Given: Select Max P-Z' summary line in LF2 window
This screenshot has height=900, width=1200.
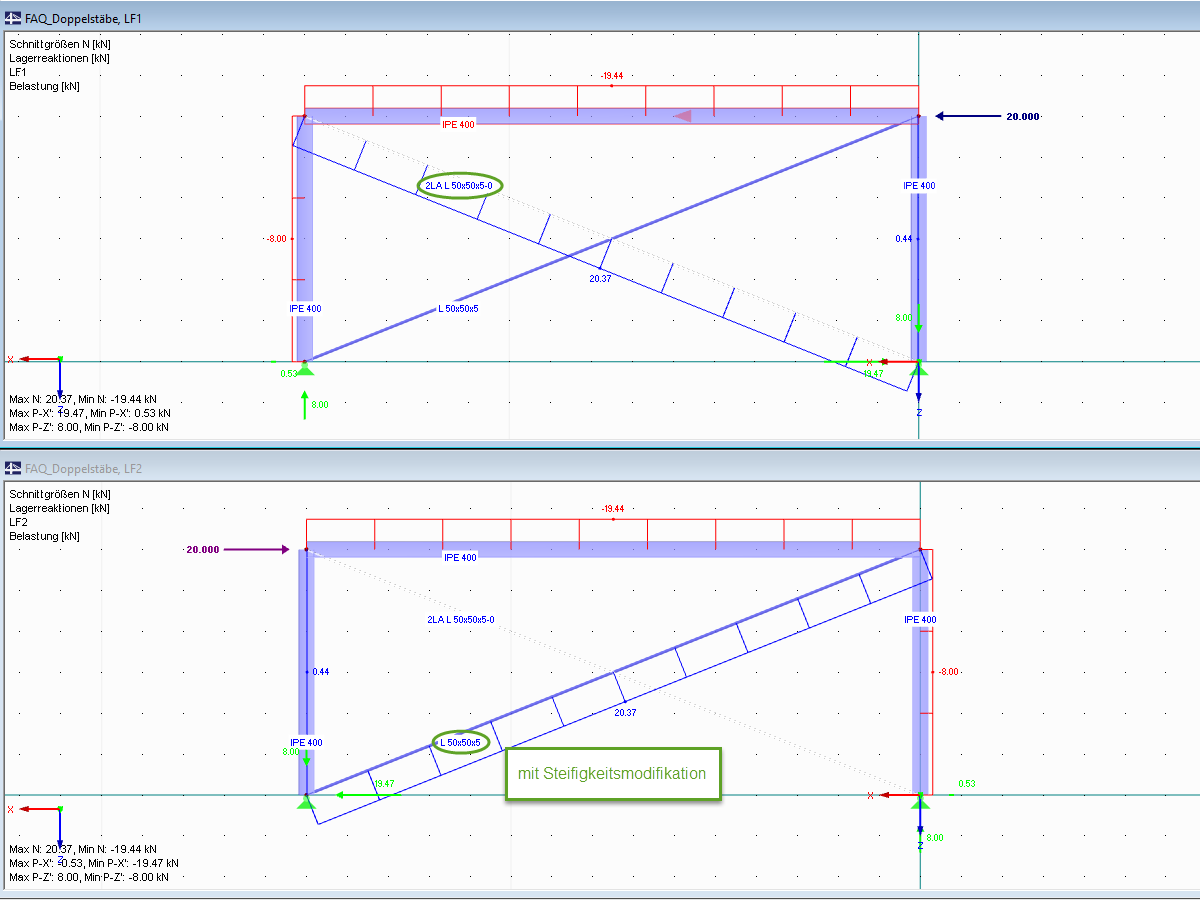Looking at the screenshot, I should [x=89, y=877].
